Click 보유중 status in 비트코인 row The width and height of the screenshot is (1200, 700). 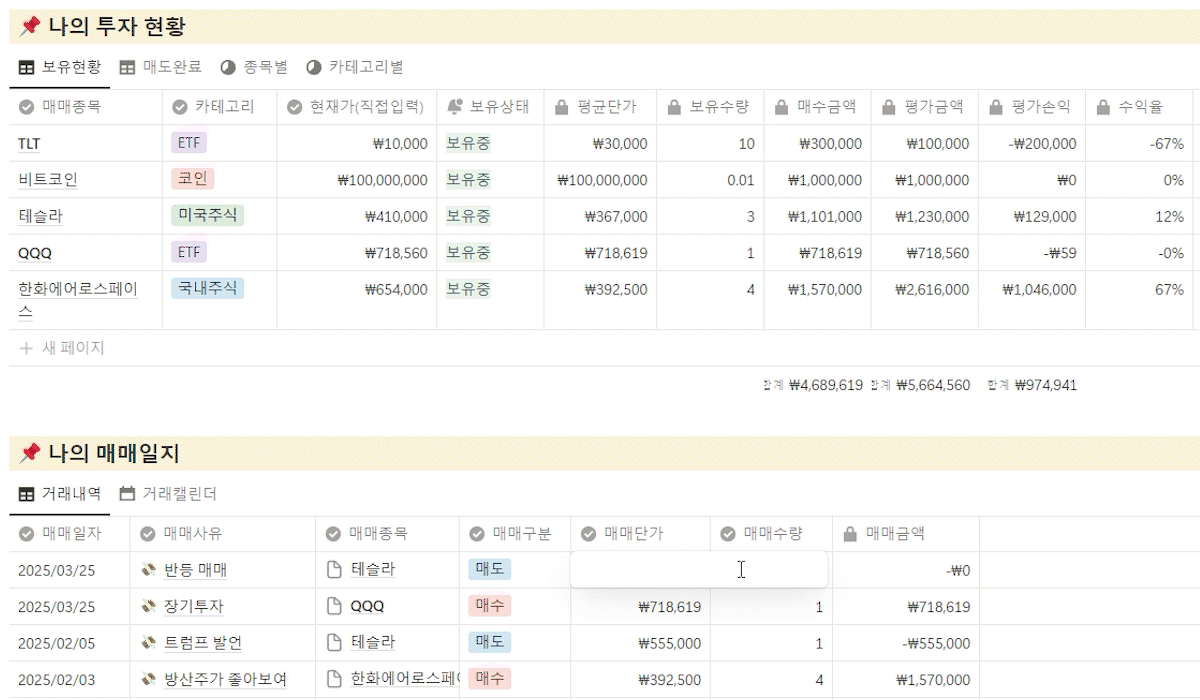coord(468,180)
